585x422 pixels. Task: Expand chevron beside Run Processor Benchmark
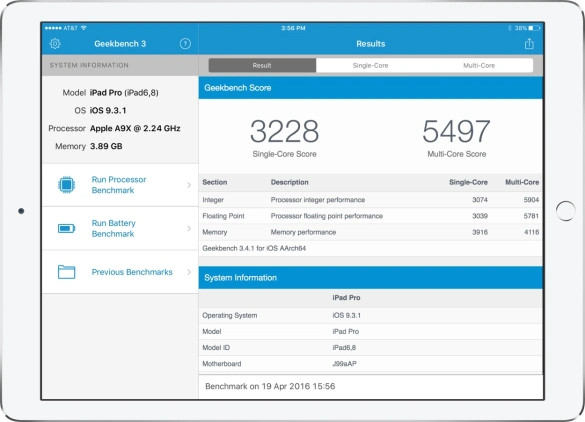(189, 185)
